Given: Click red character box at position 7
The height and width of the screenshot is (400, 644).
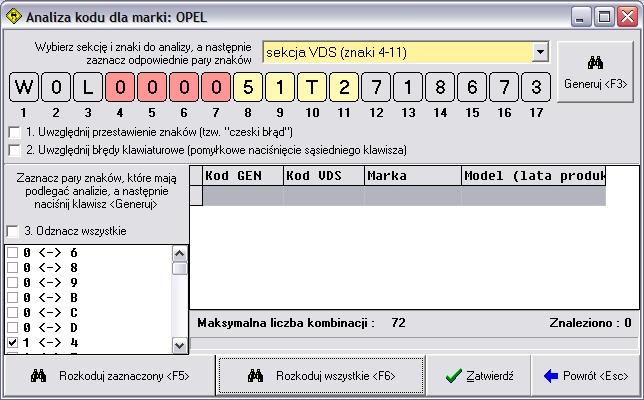Looking at the screenshot, I should pyautogui.click(x=216, y=87).
